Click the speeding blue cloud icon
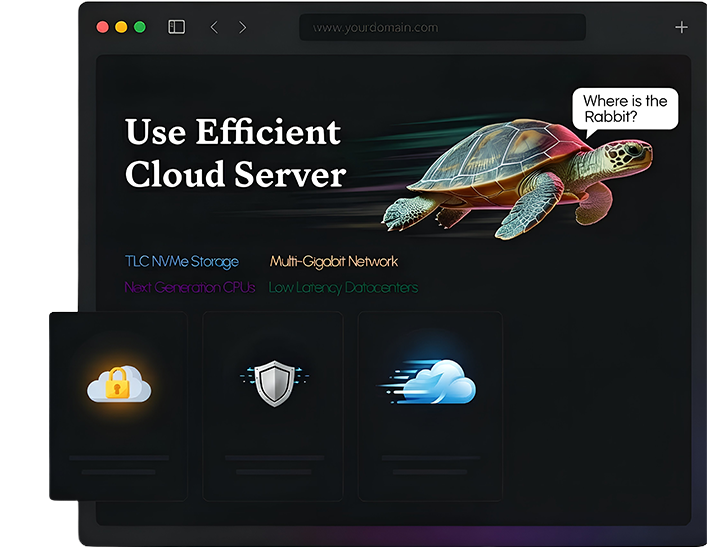Screen dimensions: 708x548 coord(430,382)
